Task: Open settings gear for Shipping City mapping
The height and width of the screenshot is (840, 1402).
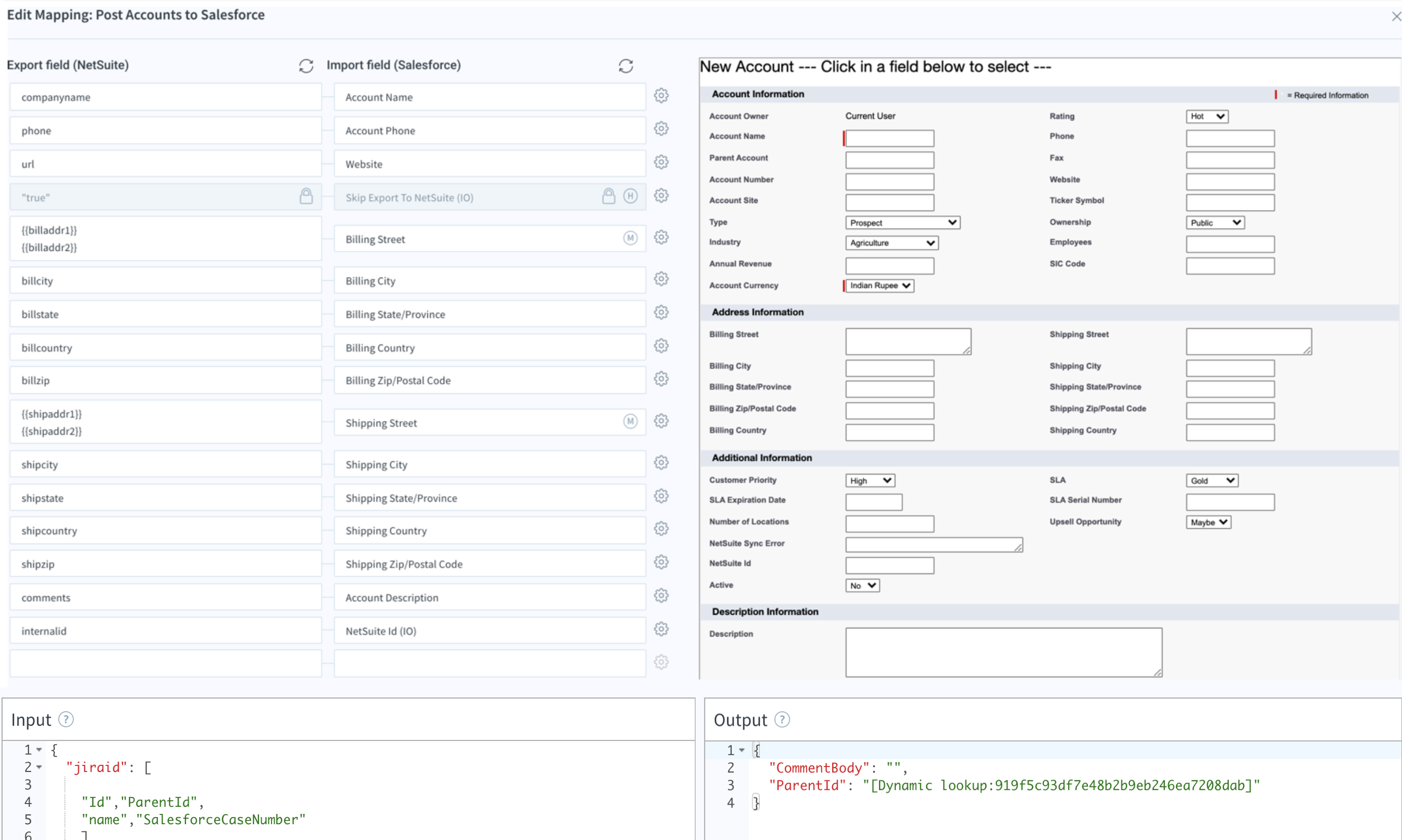Action: tap(661, 463)
